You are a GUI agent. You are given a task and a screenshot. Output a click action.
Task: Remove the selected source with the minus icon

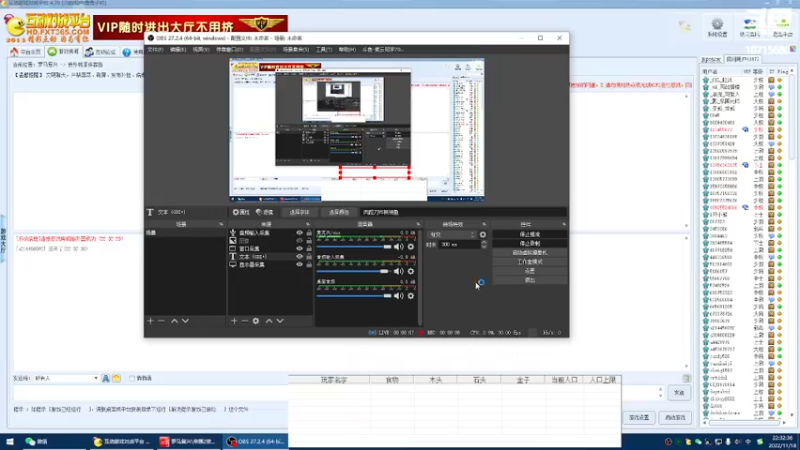[x=245, y=321]
